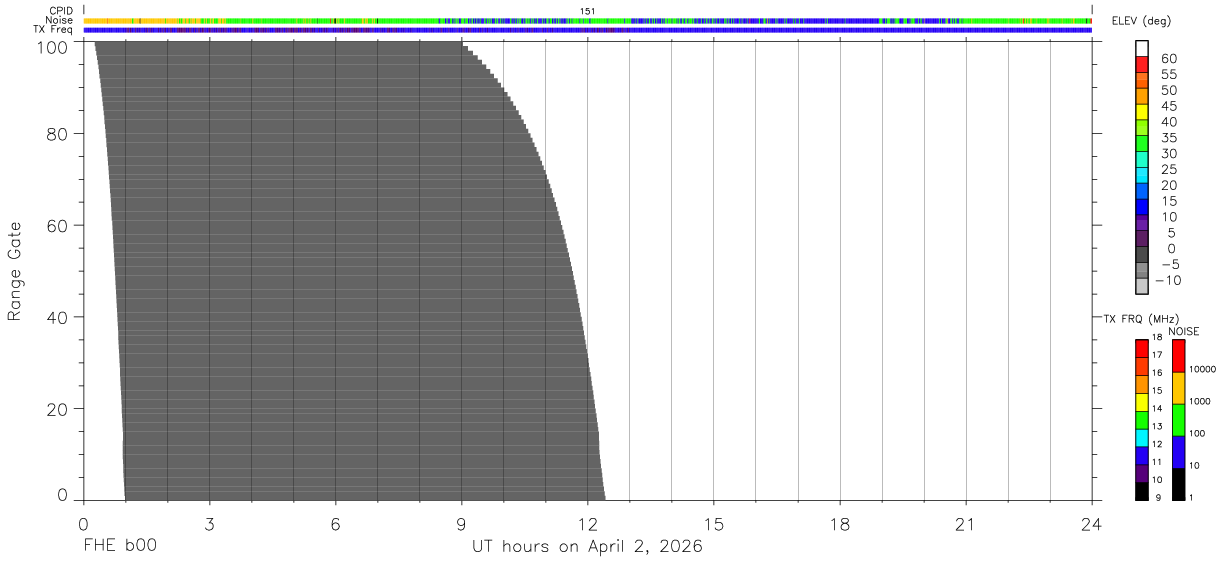This screenshot has height=567, width=1228.
Task: Click the ELEV (deg) colorbar title
Action: coord(1141,21)
